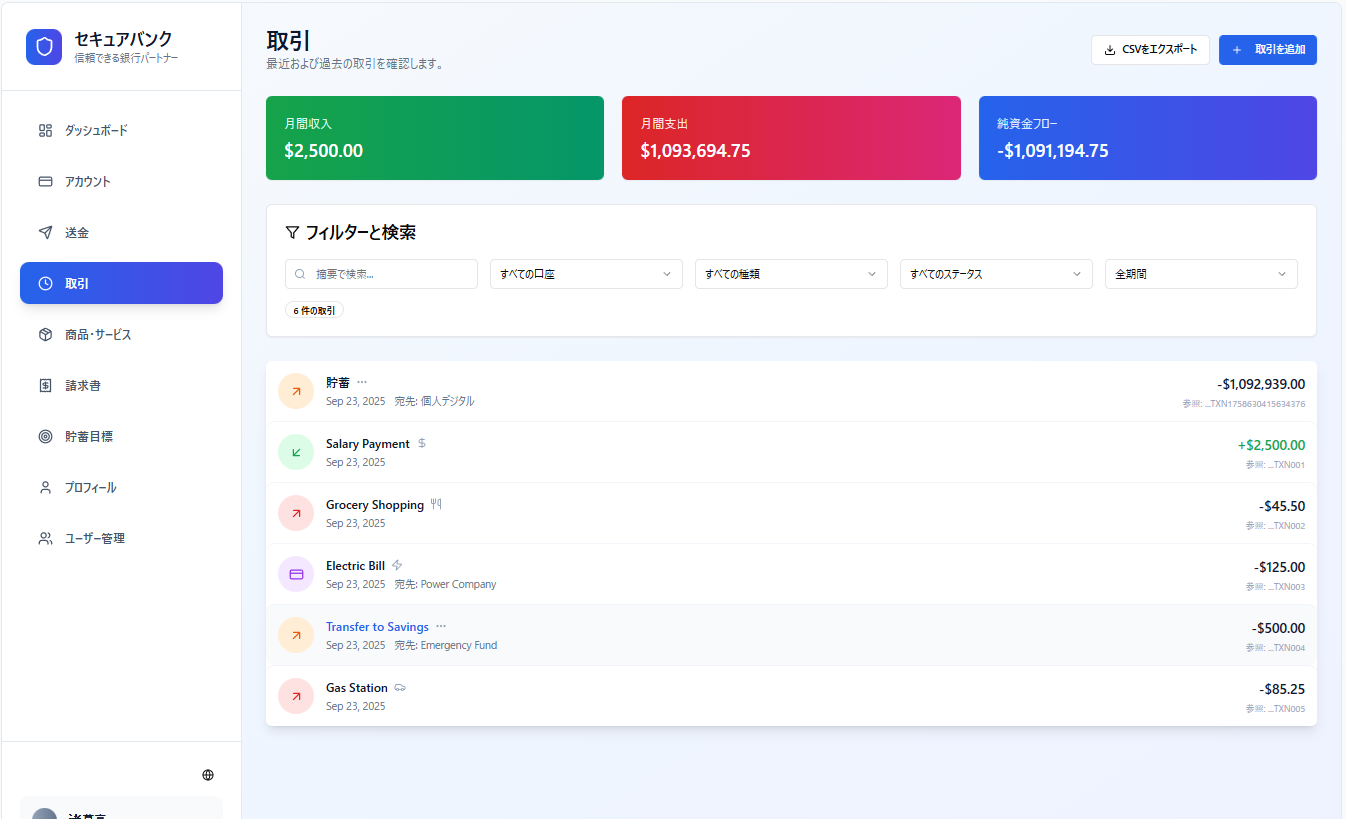
Task: Go to ダッシュボード in the sidebar
Action: [x=96, y=130]
